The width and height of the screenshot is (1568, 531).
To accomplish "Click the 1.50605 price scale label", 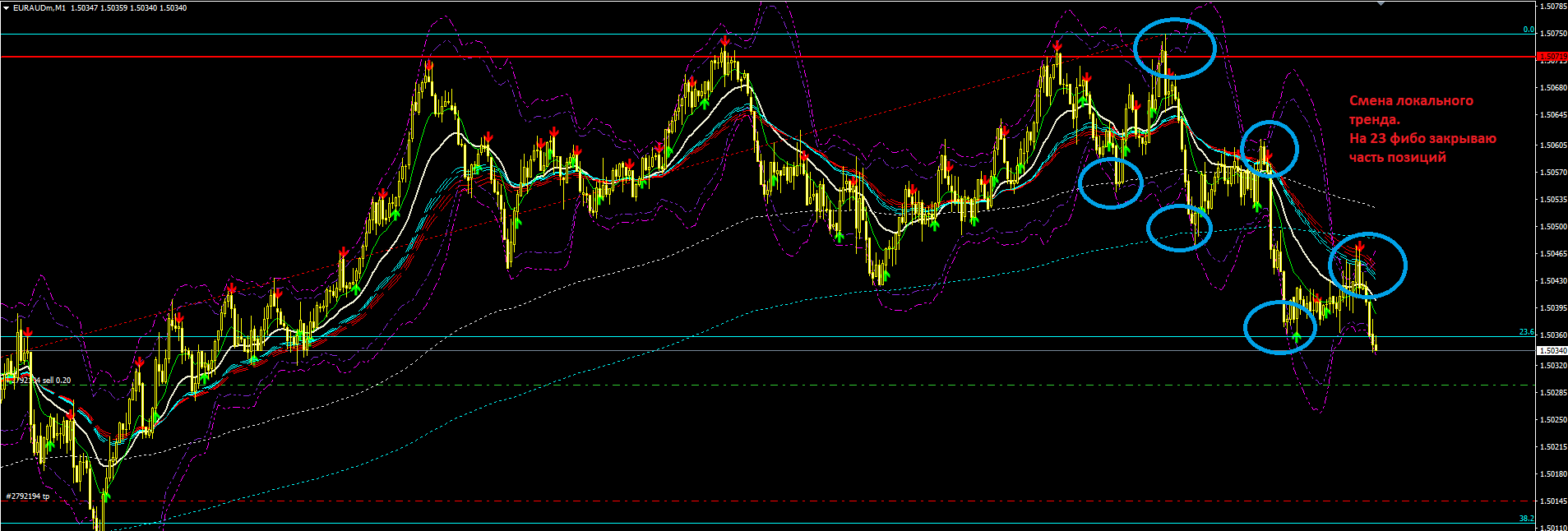I will [1553, 145].
